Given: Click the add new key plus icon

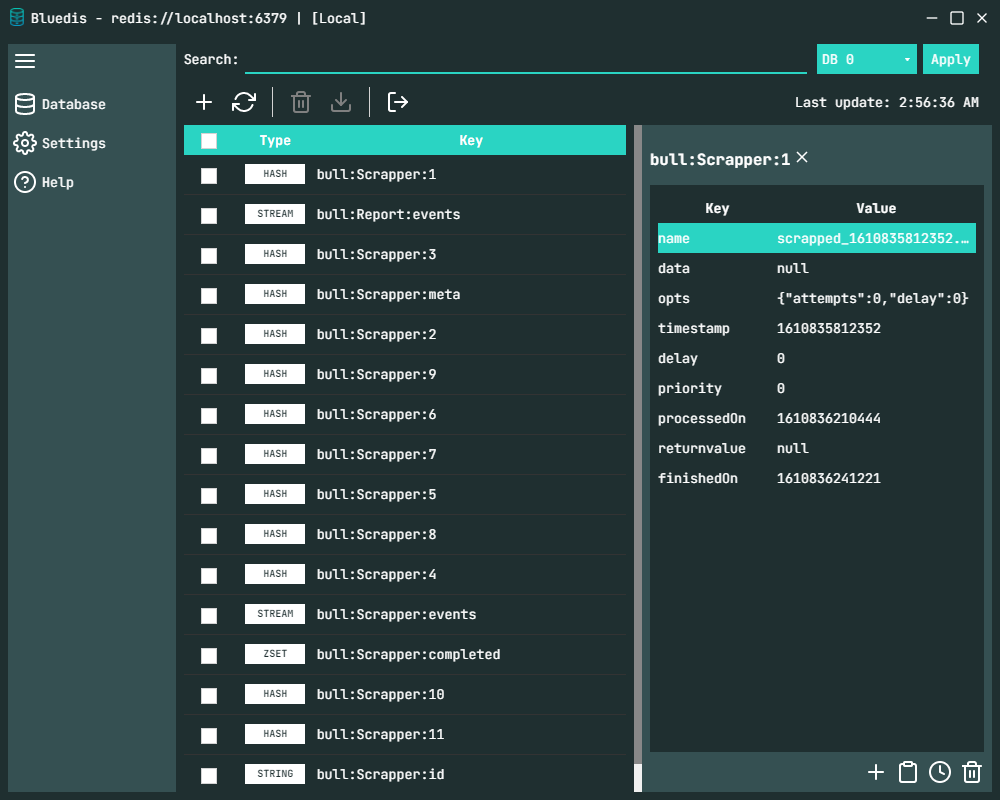Looking at the screenshot, I should pyautogui.click(x=204, y=102).
